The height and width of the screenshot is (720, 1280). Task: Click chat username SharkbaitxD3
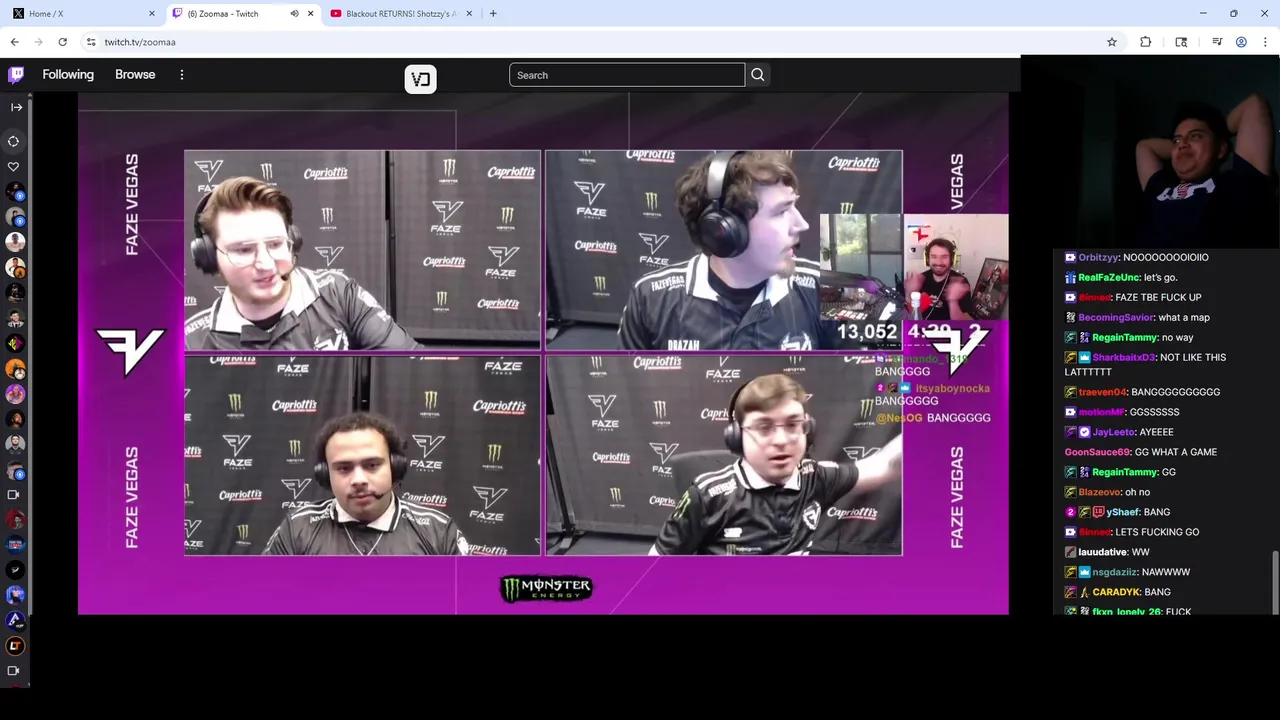pos(1124,357)
